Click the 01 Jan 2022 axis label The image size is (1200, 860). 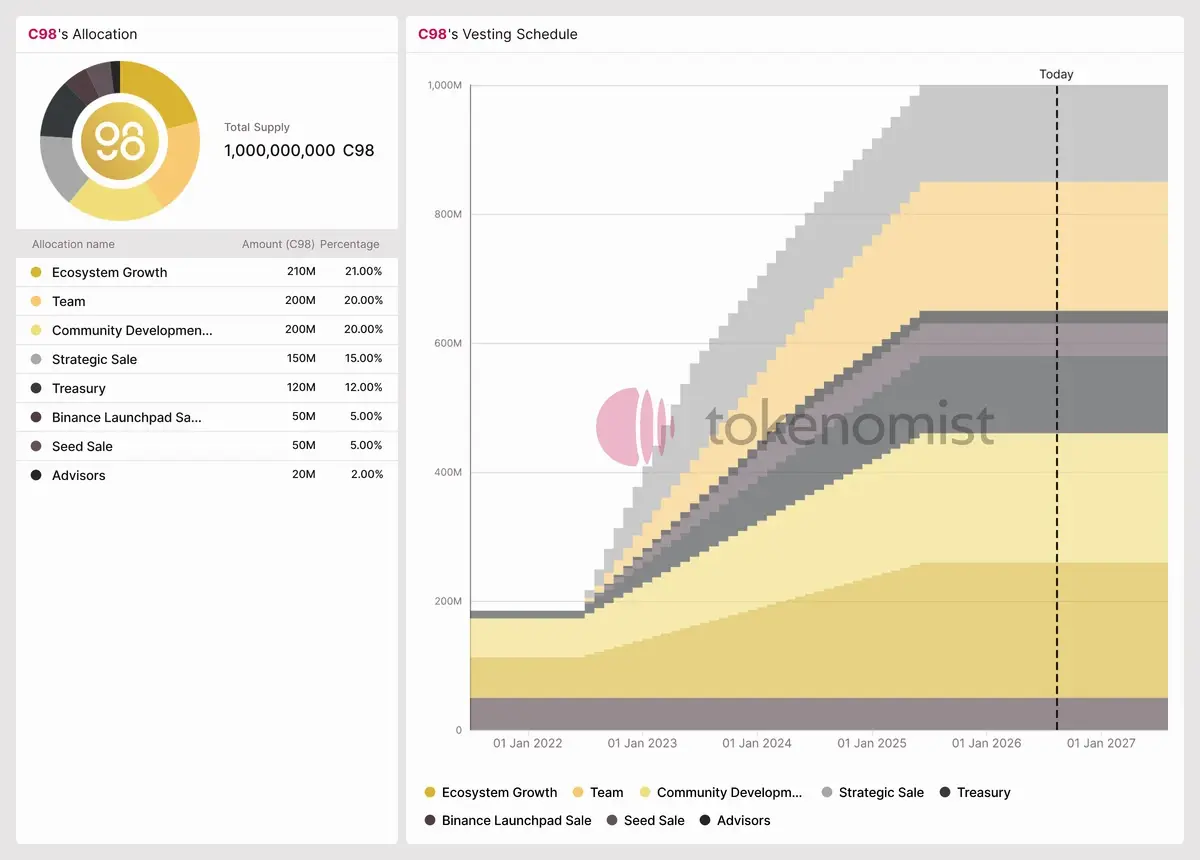(x=528, y=743)
